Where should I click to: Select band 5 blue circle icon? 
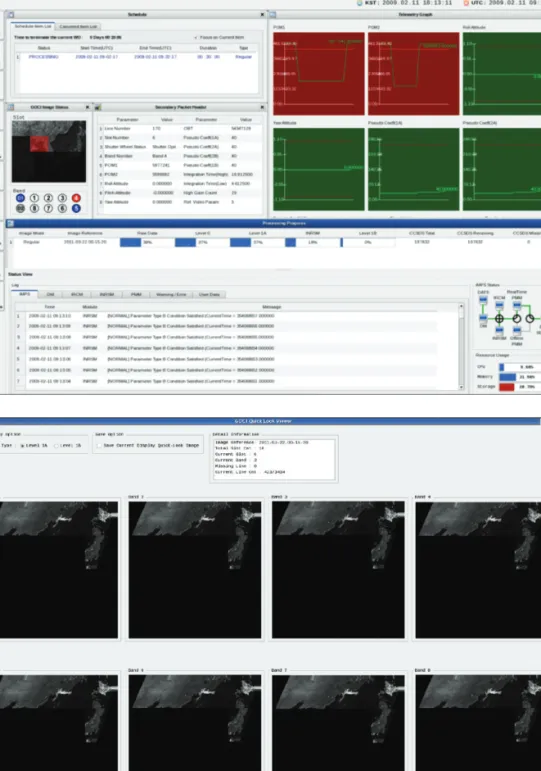coord(76,208)
